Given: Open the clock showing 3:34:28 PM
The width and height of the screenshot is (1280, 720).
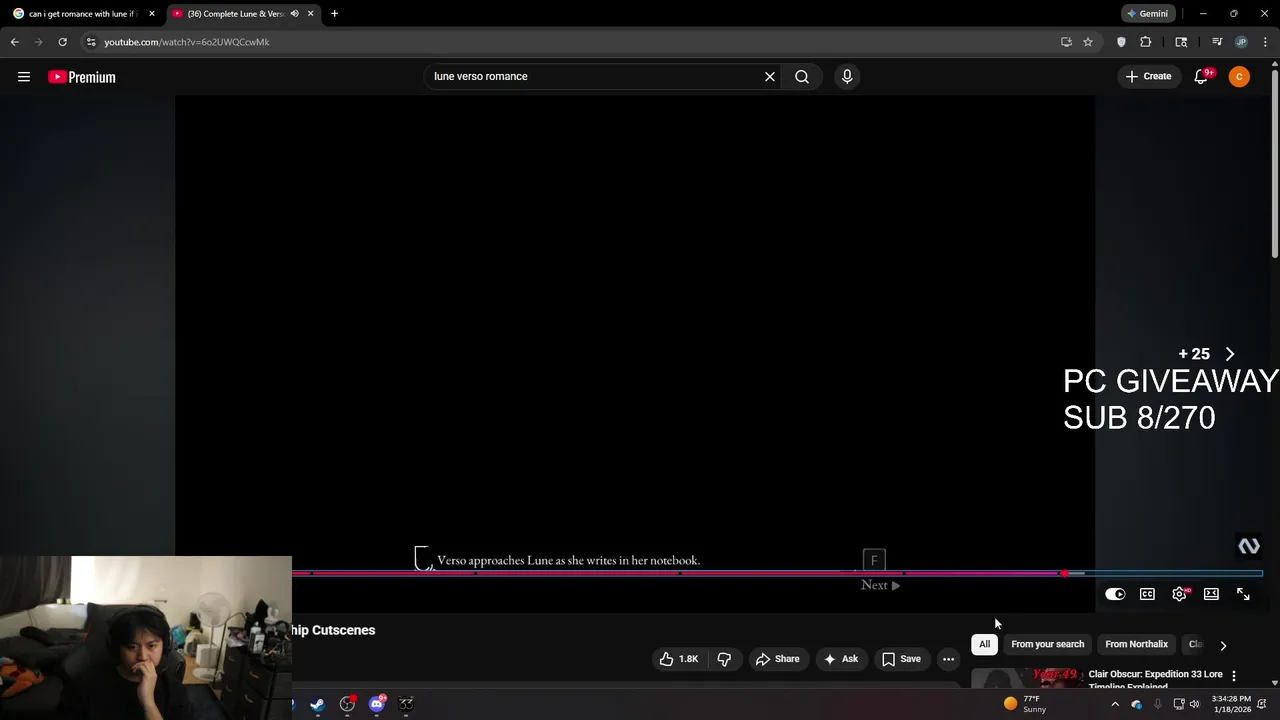Looking at the screenshot, I should (x=1231, y=704).
